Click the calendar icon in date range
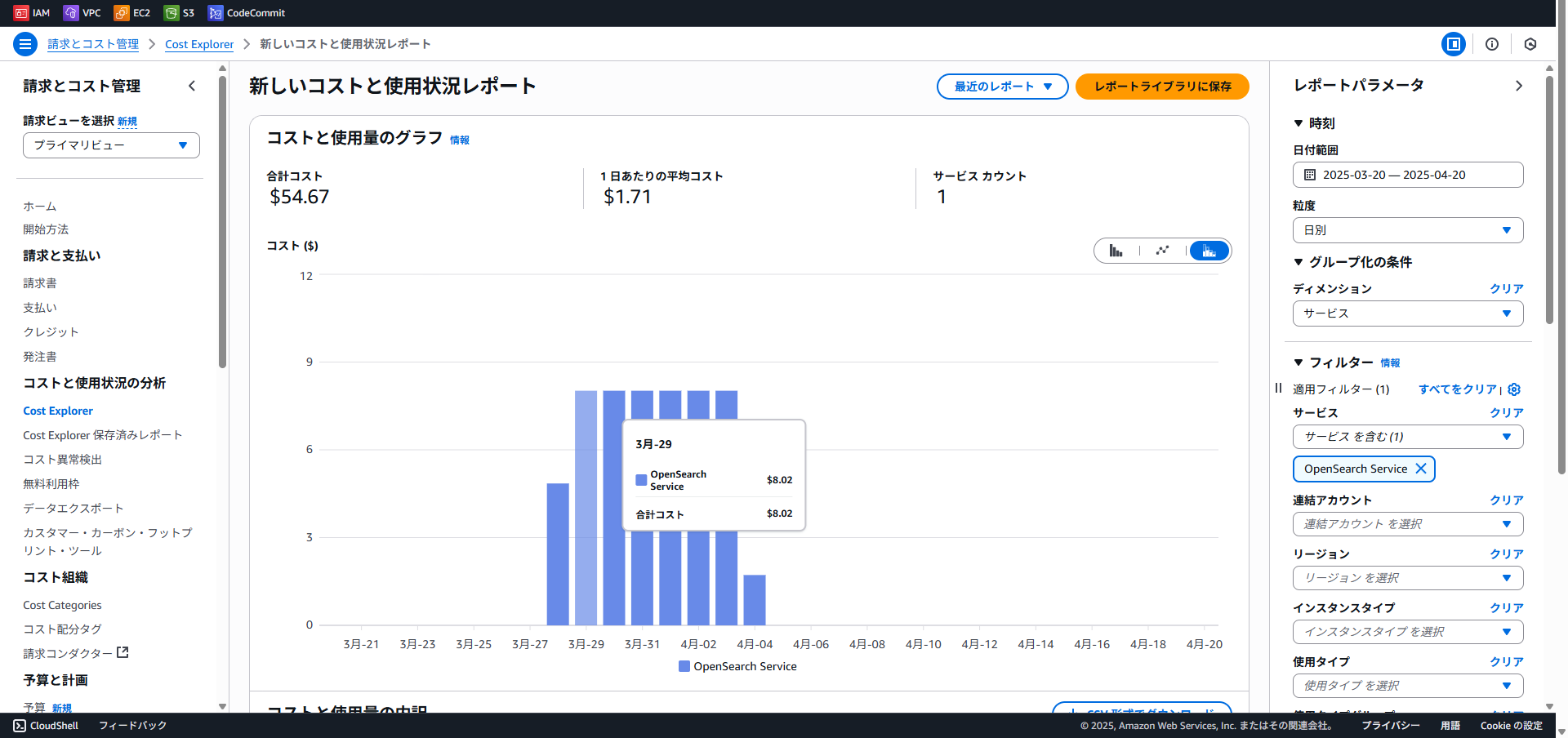 pyautogui.click(x=1310, y=175)
